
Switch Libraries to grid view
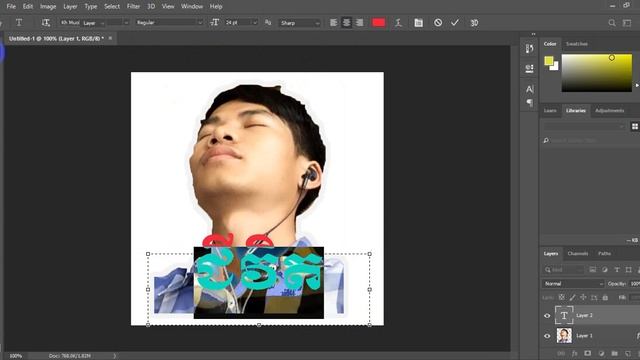pyautogui.click(x=635, y=127)
